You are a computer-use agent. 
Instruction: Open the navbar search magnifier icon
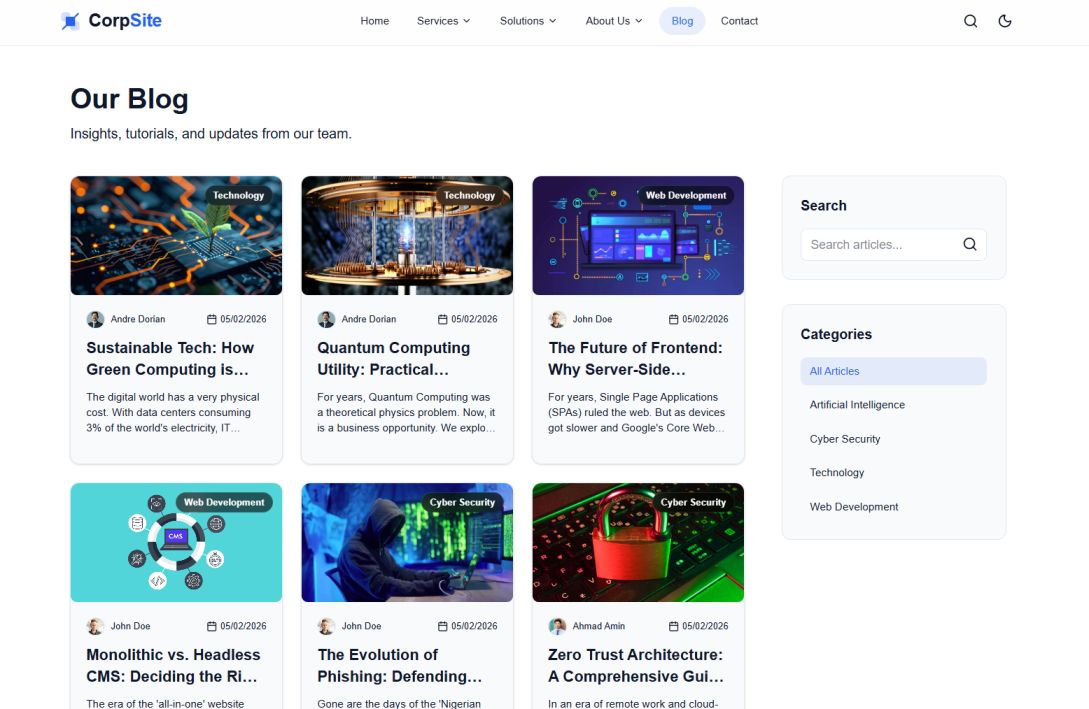click(970, 20)
